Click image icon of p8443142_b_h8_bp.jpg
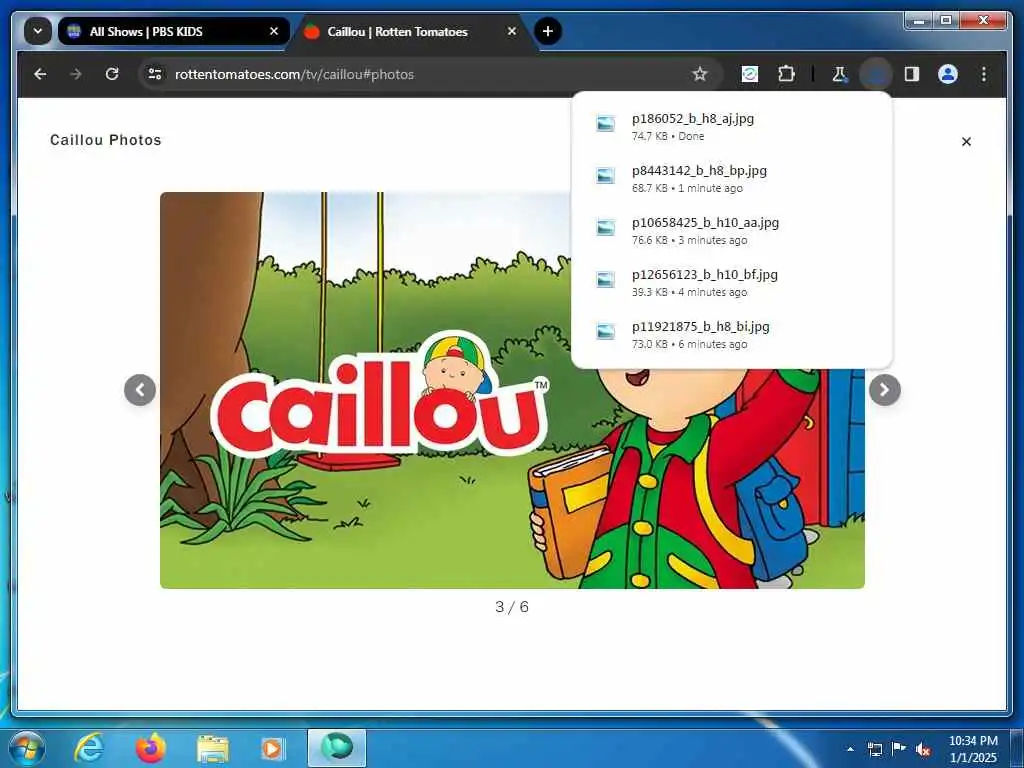 point(605,176)
